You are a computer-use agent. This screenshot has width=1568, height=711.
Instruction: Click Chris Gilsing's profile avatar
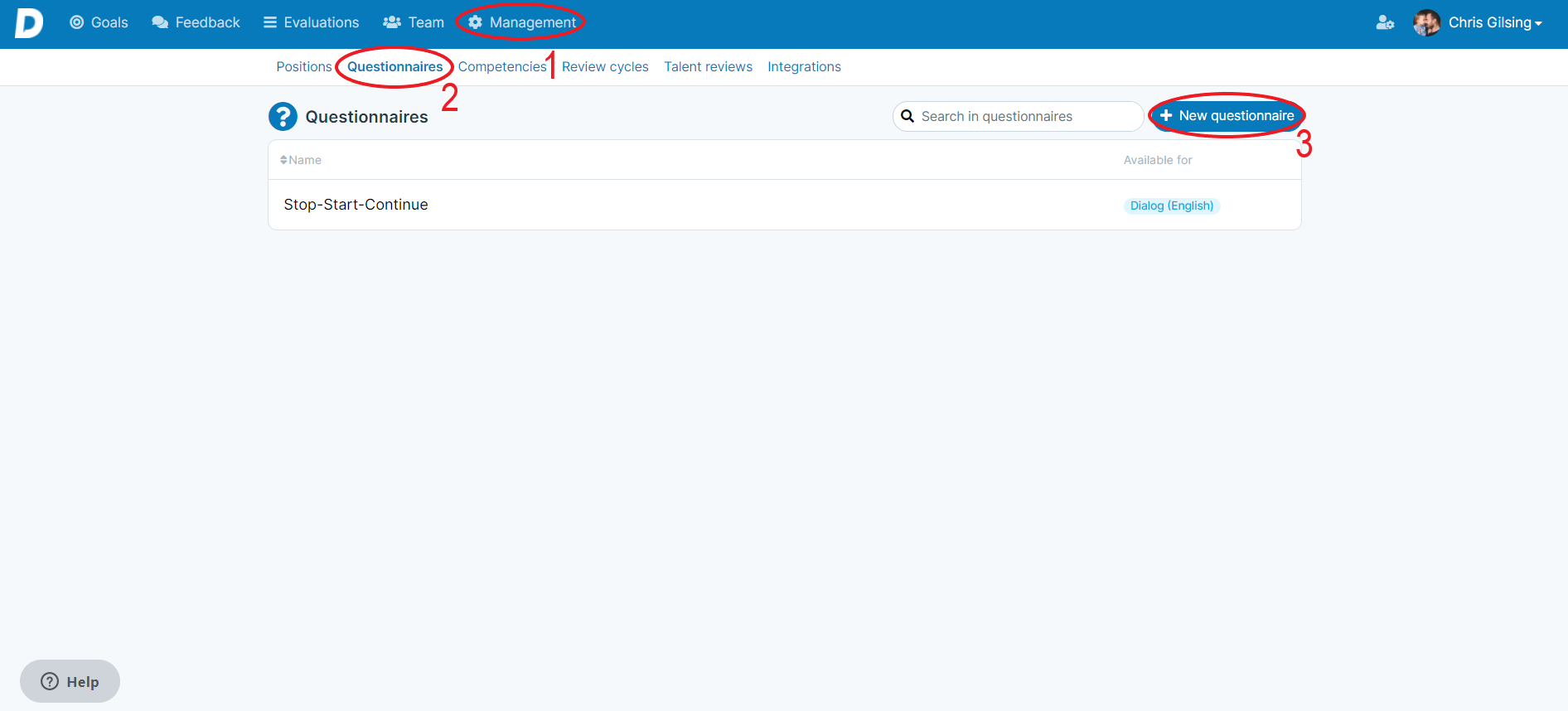pos(1426,22)
